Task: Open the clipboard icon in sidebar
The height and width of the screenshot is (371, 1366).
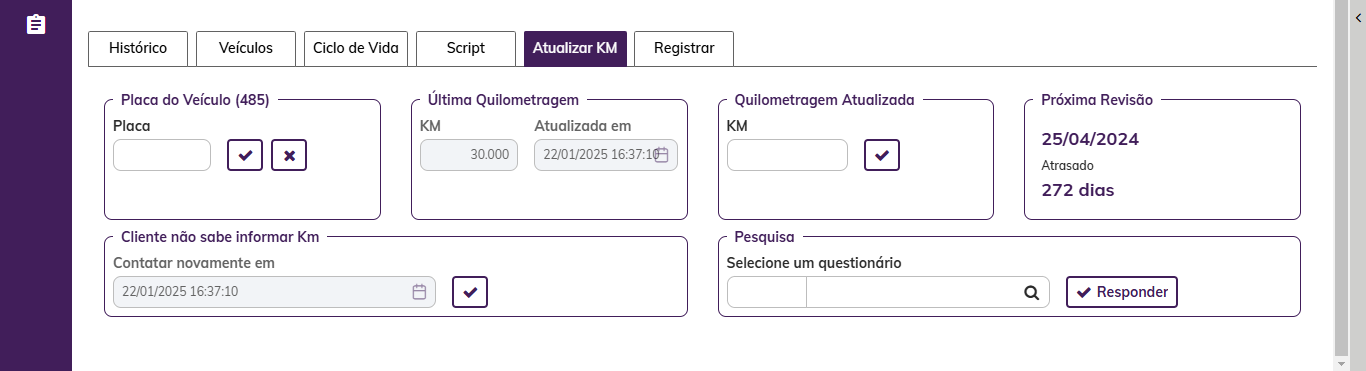Action: pos(36,24)
